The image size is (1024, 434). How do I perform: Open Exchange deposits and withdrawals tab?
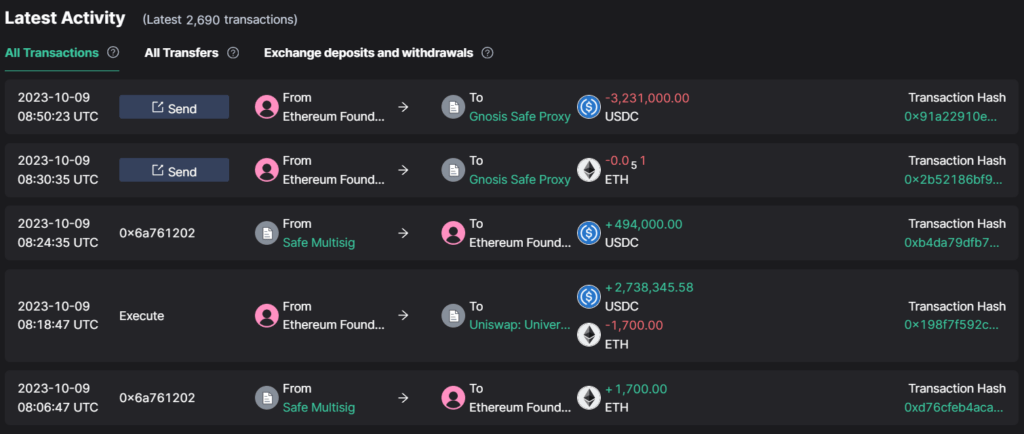(x=368, y=53)
